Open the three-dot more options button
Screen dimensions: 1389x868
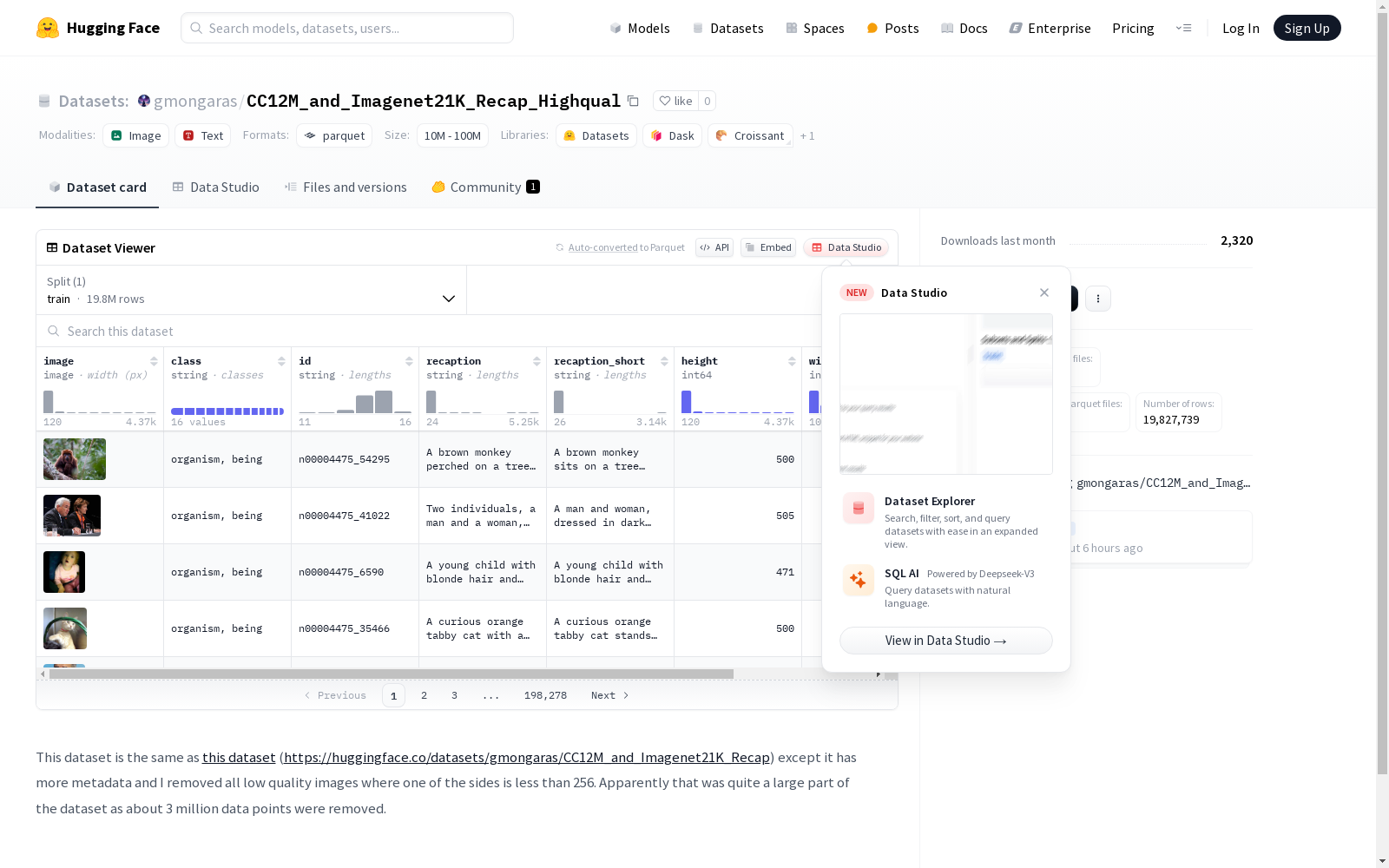click(x=1098, y=299)
